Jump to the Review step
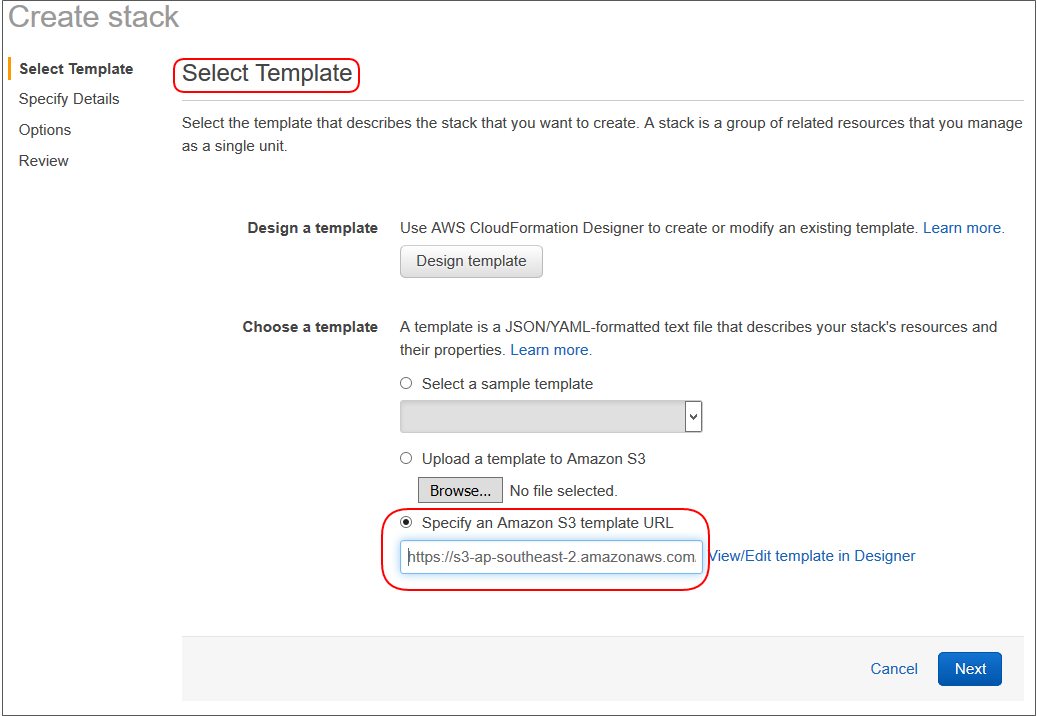This screenshot has width=1037, height=716. coord(44,161)
